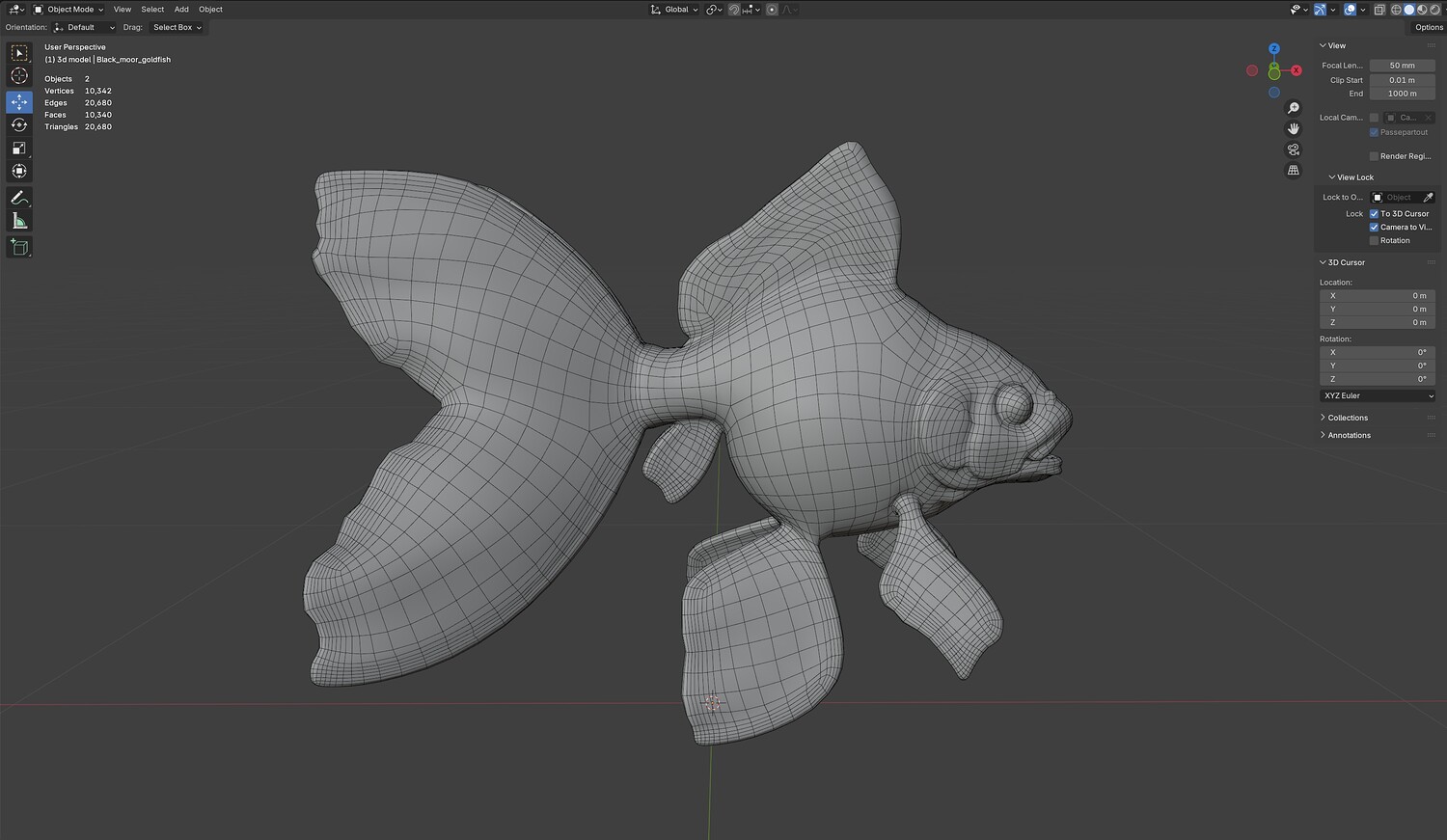The image size is (1447, 840).
Task: Click the negative Z axis gizmo circle
Action: (1274, 93)
